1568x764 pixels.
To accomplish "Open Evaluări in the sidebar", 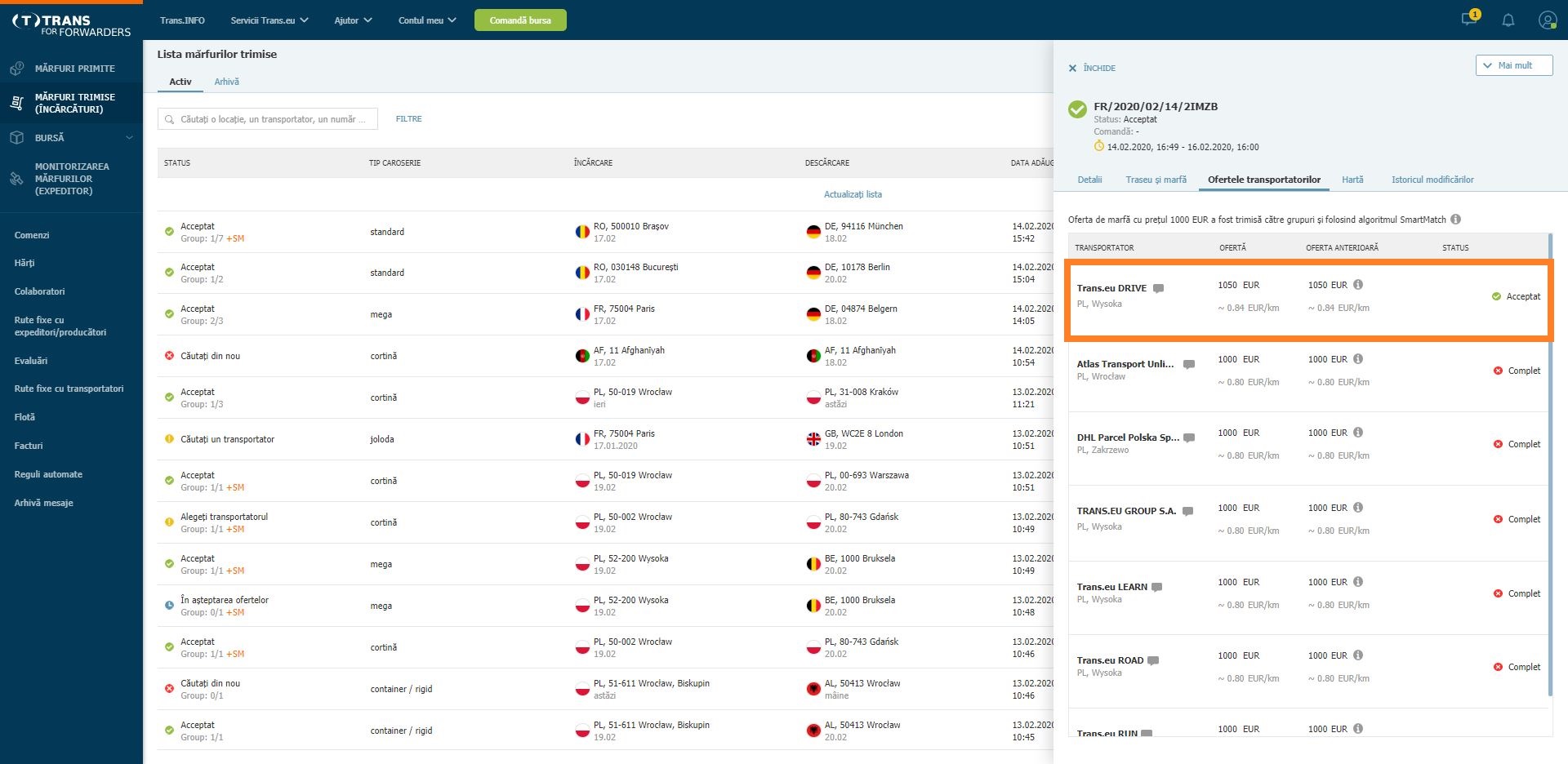I will tap(31, 361).
